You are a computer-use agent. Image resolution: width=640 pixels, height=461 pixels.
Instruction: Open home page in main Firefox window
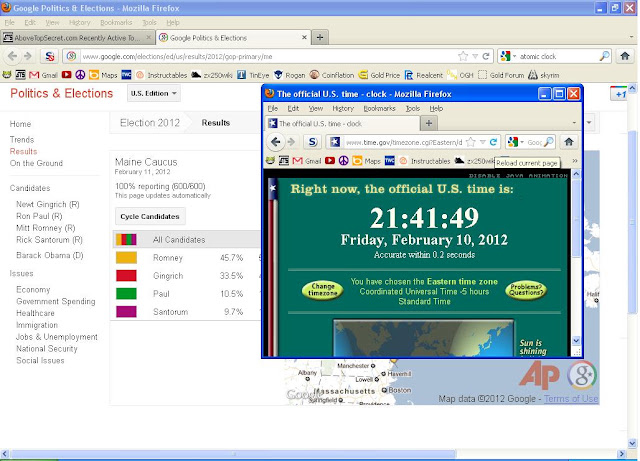pos(625,56)
